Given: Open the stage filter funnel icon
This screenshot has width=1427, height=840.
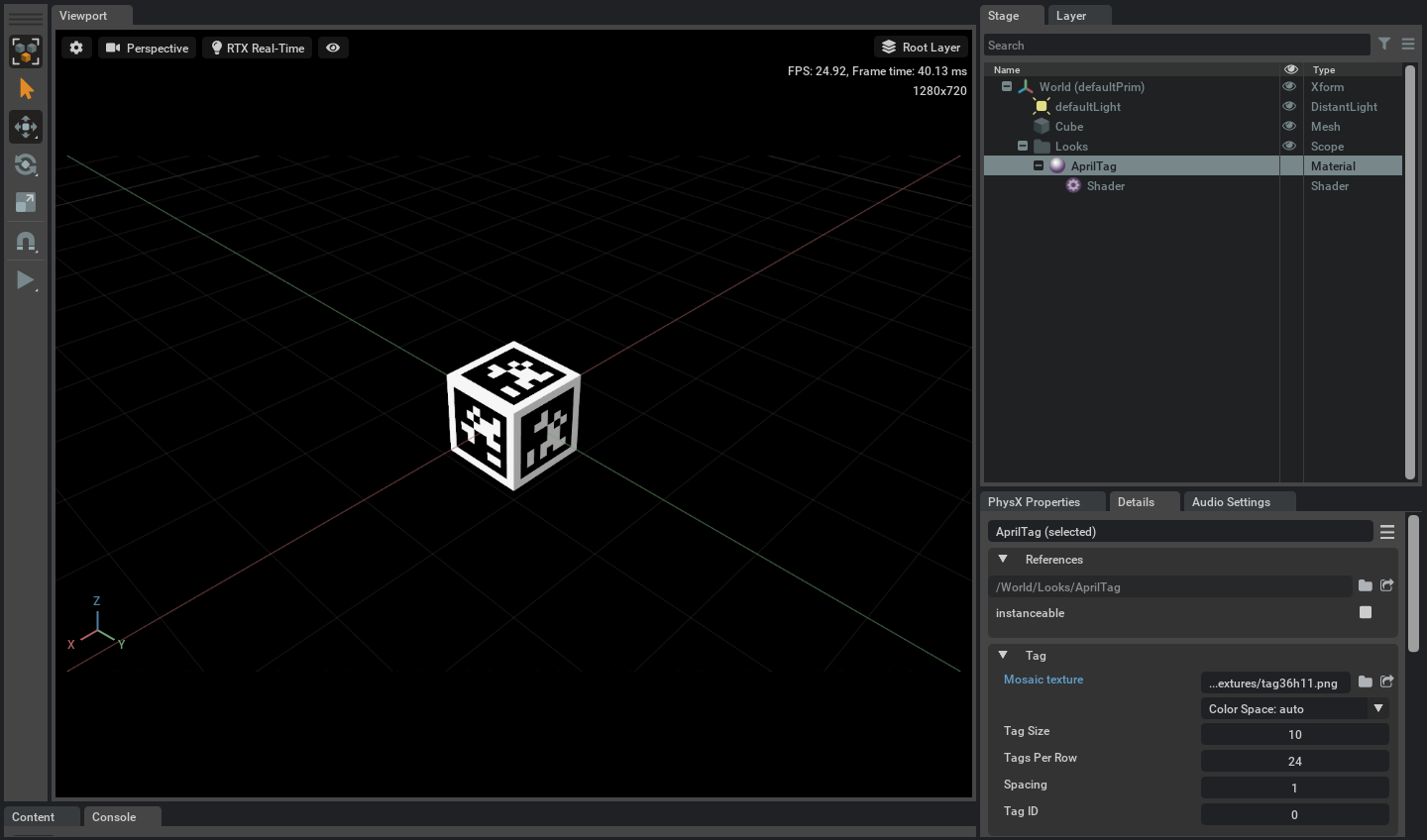Looking at the screenshot, I should point(1384,44).
